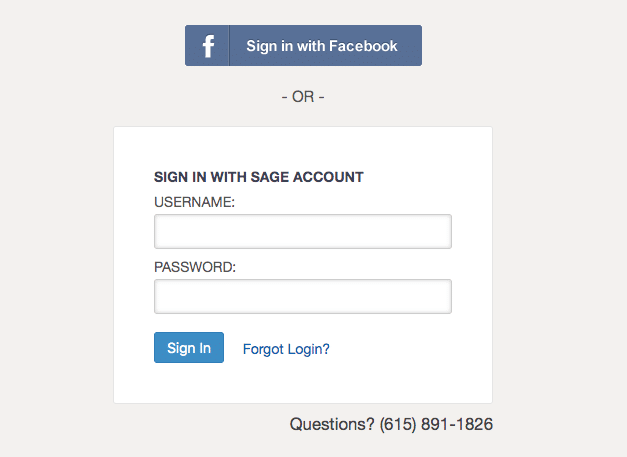Open the Forgot Login? link
The width and height of the screenshot is (627, 457).
point(286,349)
